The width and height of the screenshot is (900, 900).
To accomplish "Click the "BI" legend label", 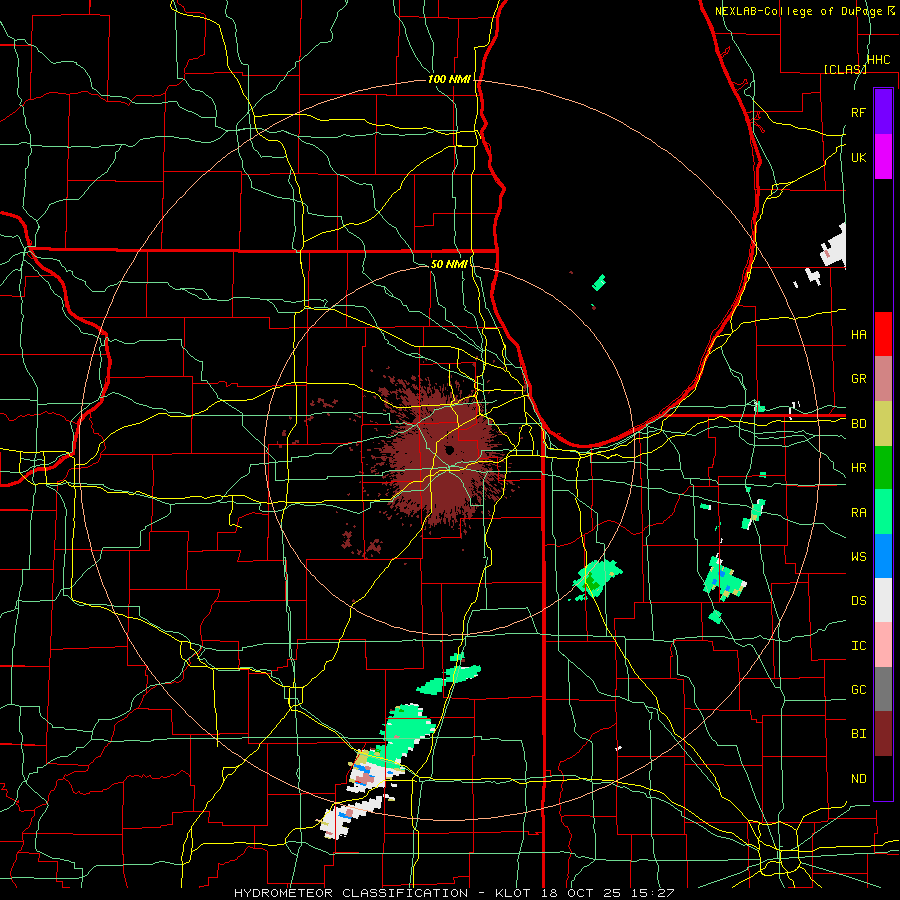I will pyautogui.click(x=859, y=734).
